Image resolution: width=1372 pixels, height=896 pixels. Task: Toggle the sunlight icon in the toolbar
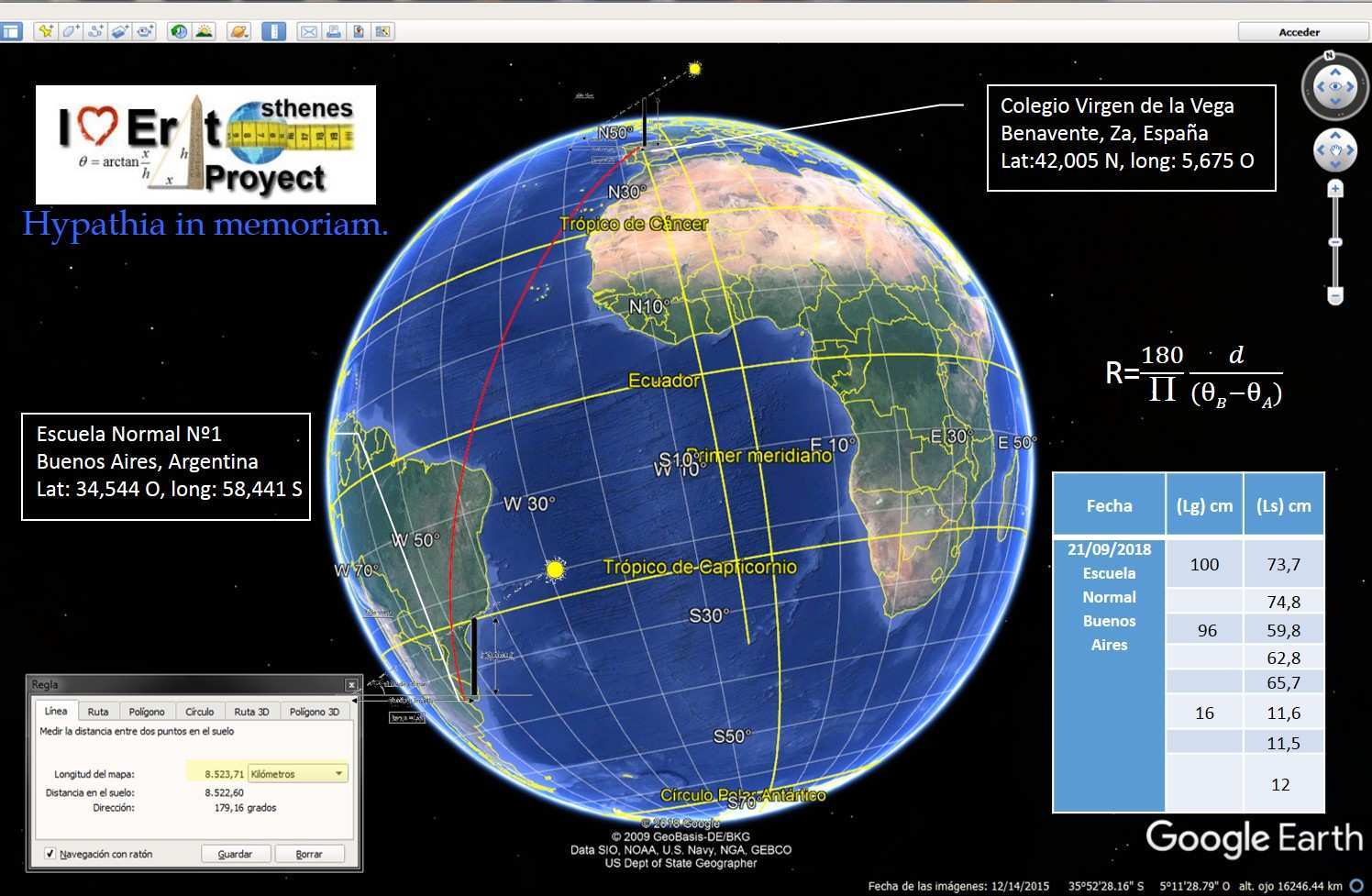[204, 32]
